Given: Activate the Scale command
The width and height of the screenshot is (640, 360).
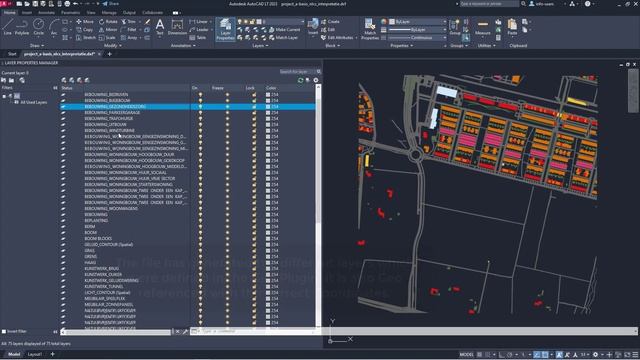Looking at the screenshot, I should pyautogui.click(x=107, y=38).
